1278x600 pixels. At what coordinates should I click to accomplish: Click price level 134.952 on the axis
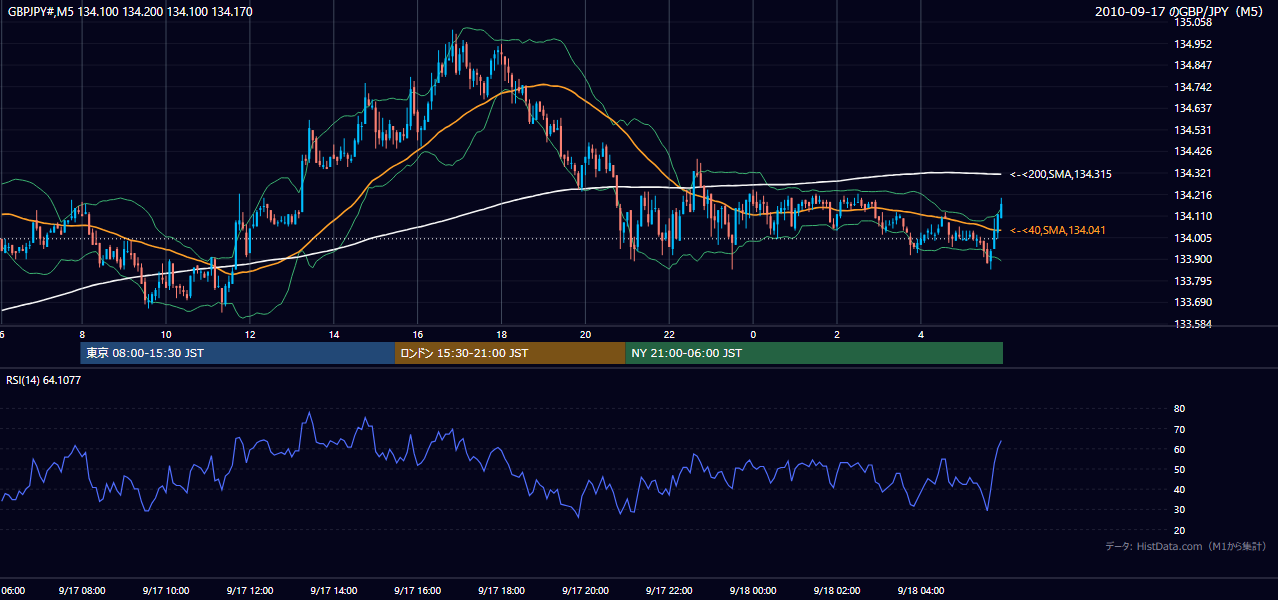[1193, 44]
